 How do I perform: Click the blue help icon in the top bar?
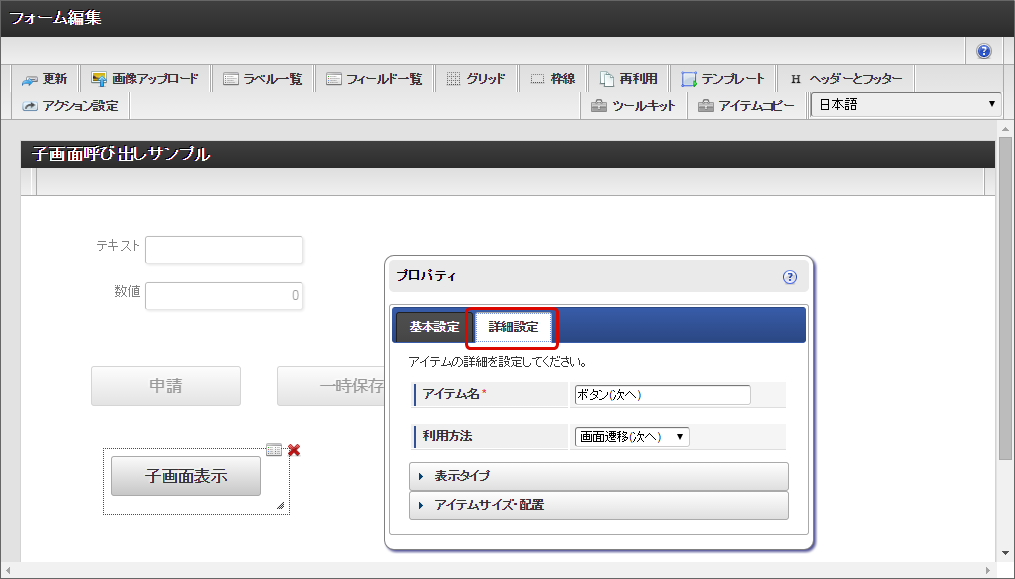click(983, 51)
